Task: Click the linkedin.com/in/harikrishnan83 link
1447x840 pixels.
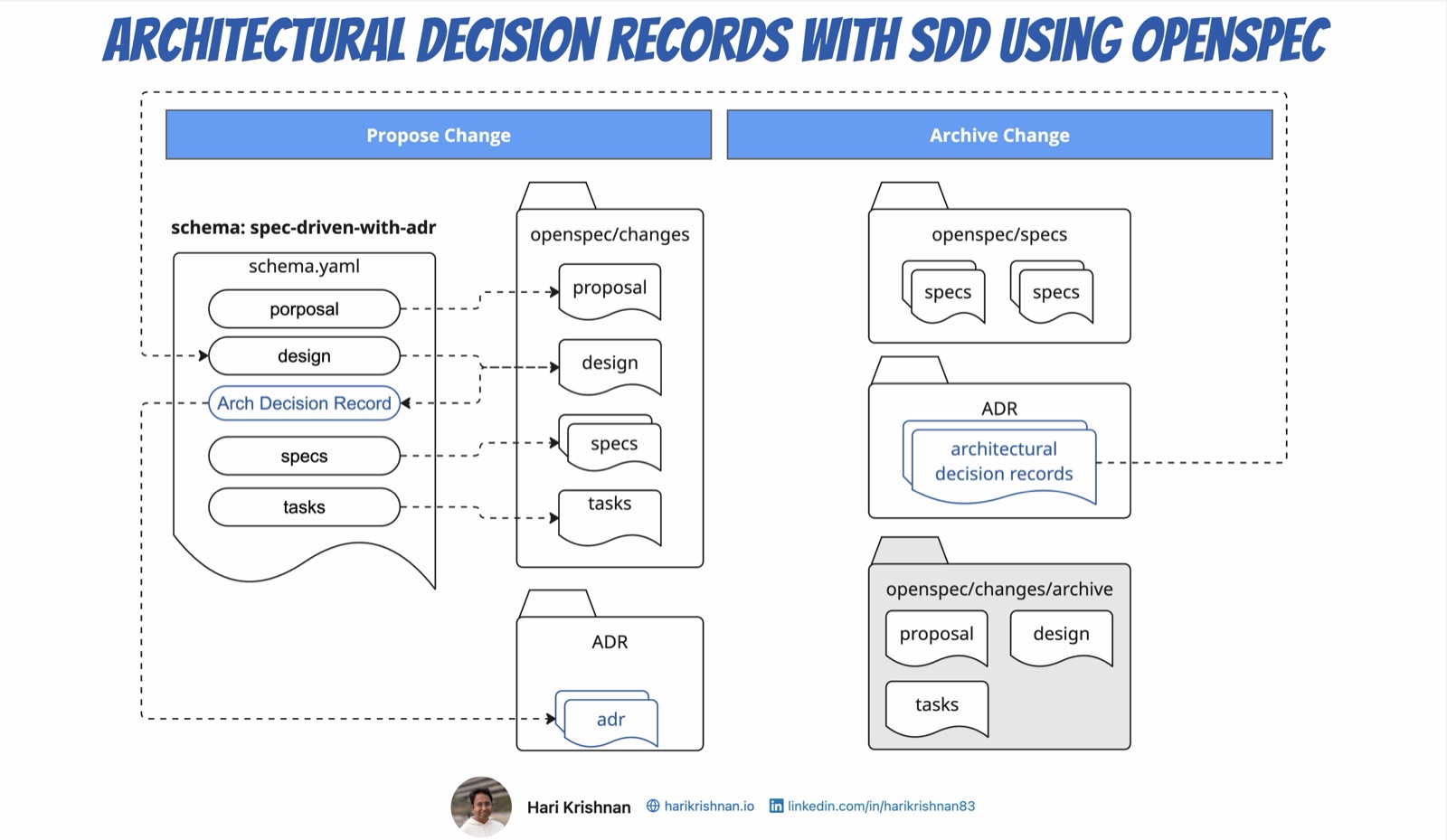Action: click(x=882, y=806)
